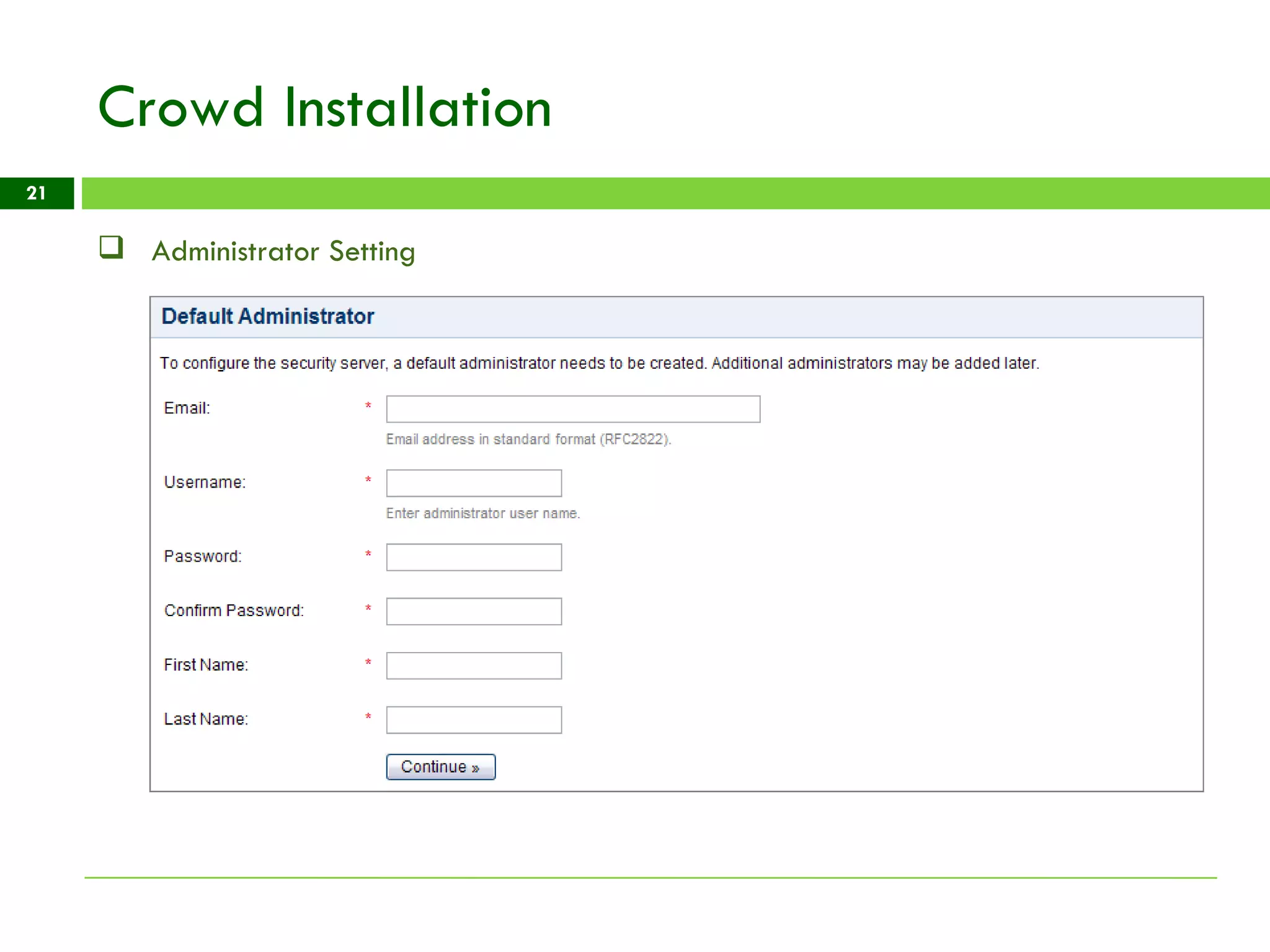
Task: Click the Confirm Password field
Action: [474, 611]
